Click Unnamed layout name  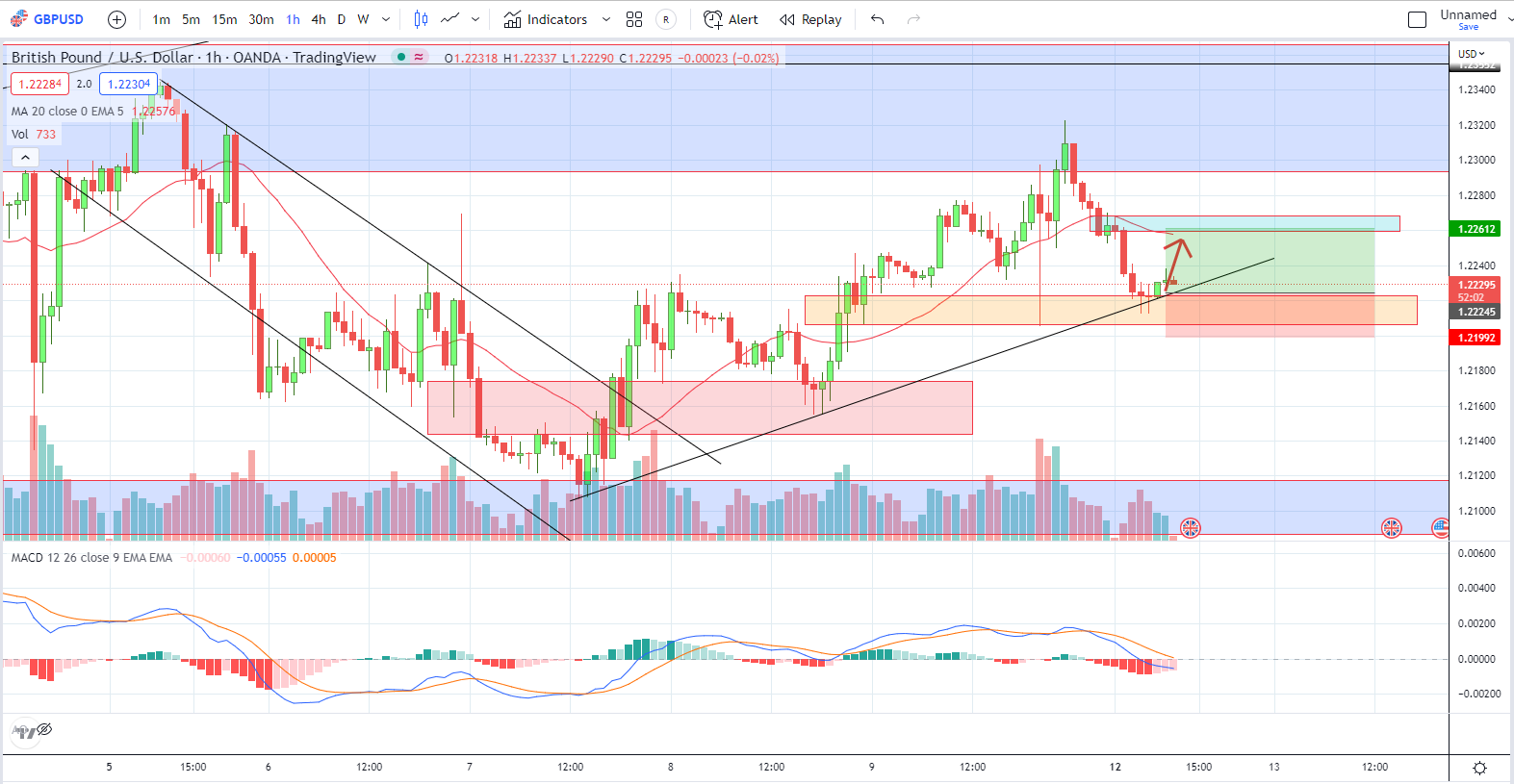pos(1468,14)
